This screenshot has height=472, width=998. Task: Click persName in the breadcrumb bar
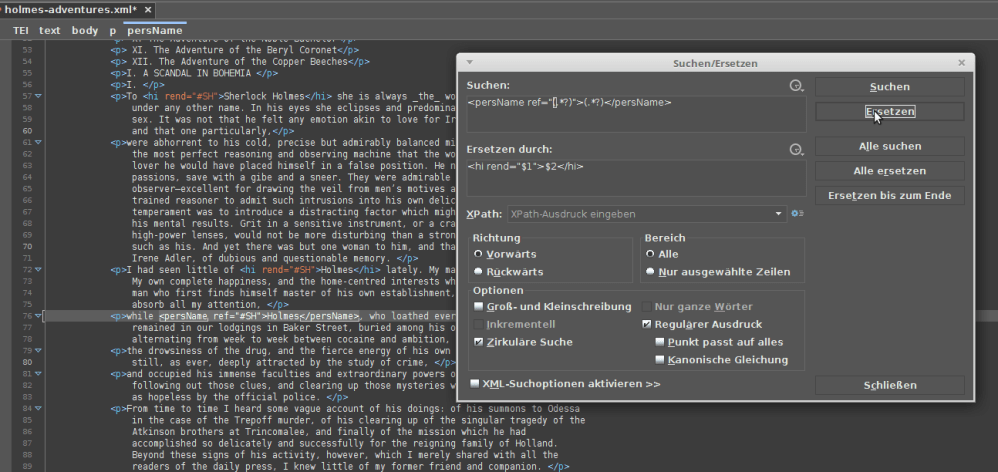pos(154,31)
